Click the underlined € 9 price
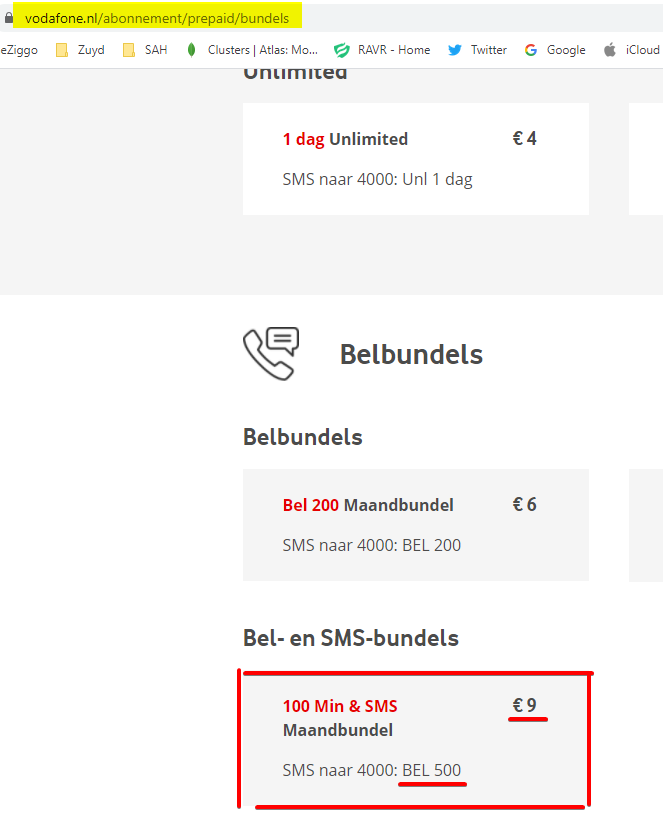The image size is (663, 835). (x=525, y=705)
